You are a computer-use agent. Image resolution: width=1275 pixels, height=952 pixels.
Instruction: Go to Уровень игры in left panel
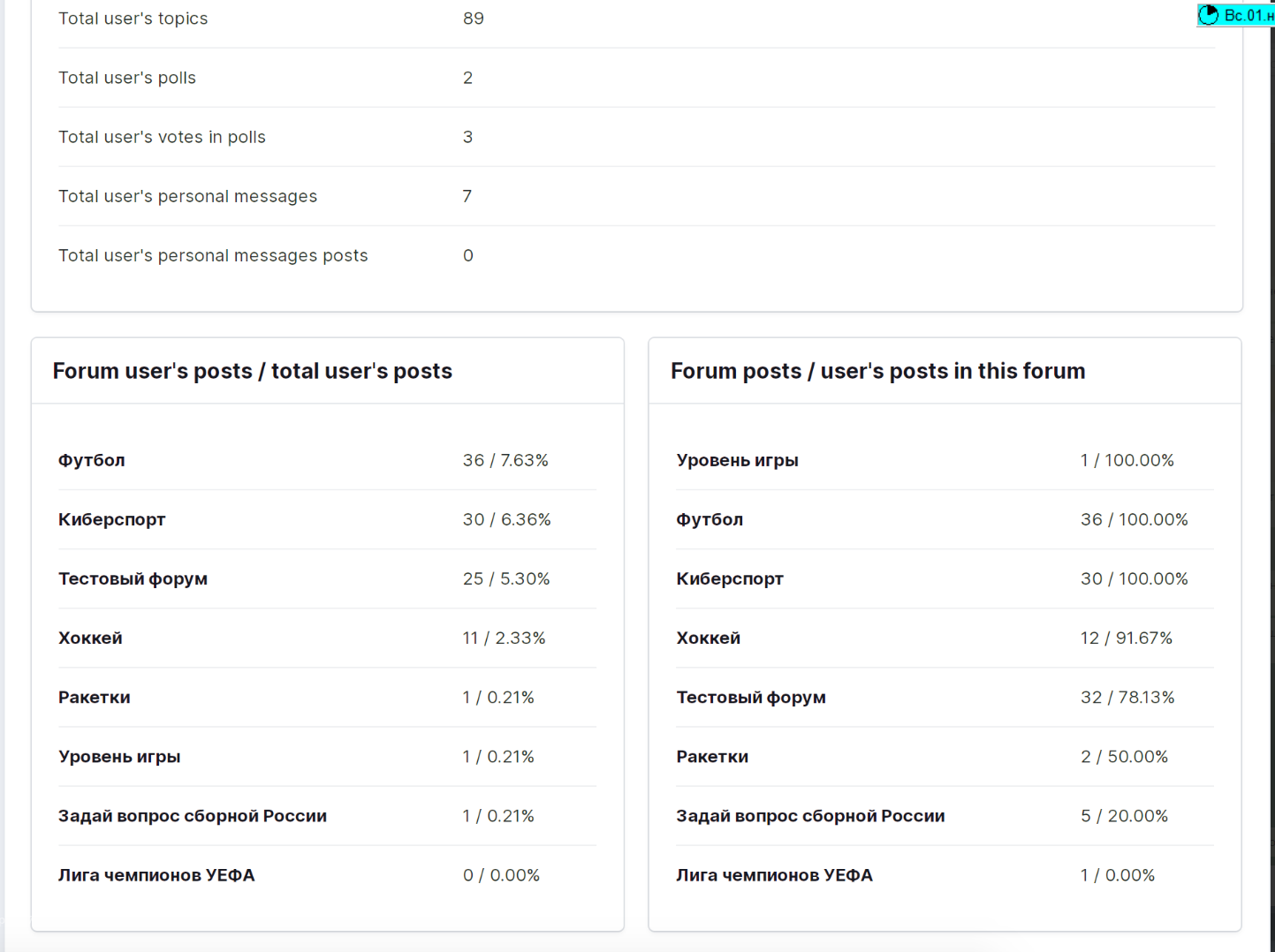coord(119,756)
